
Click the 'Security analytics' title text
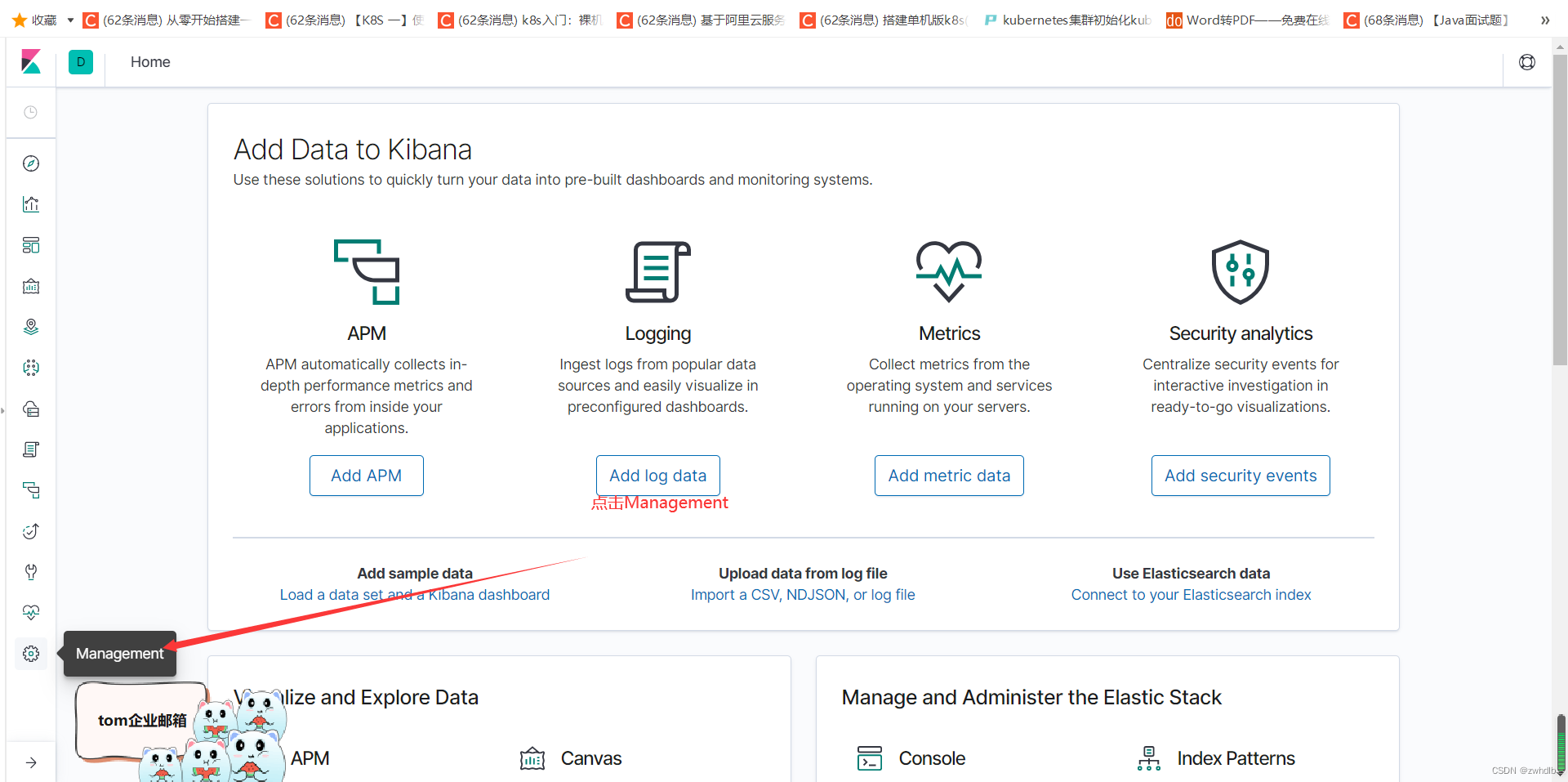tap(1241, 333)
